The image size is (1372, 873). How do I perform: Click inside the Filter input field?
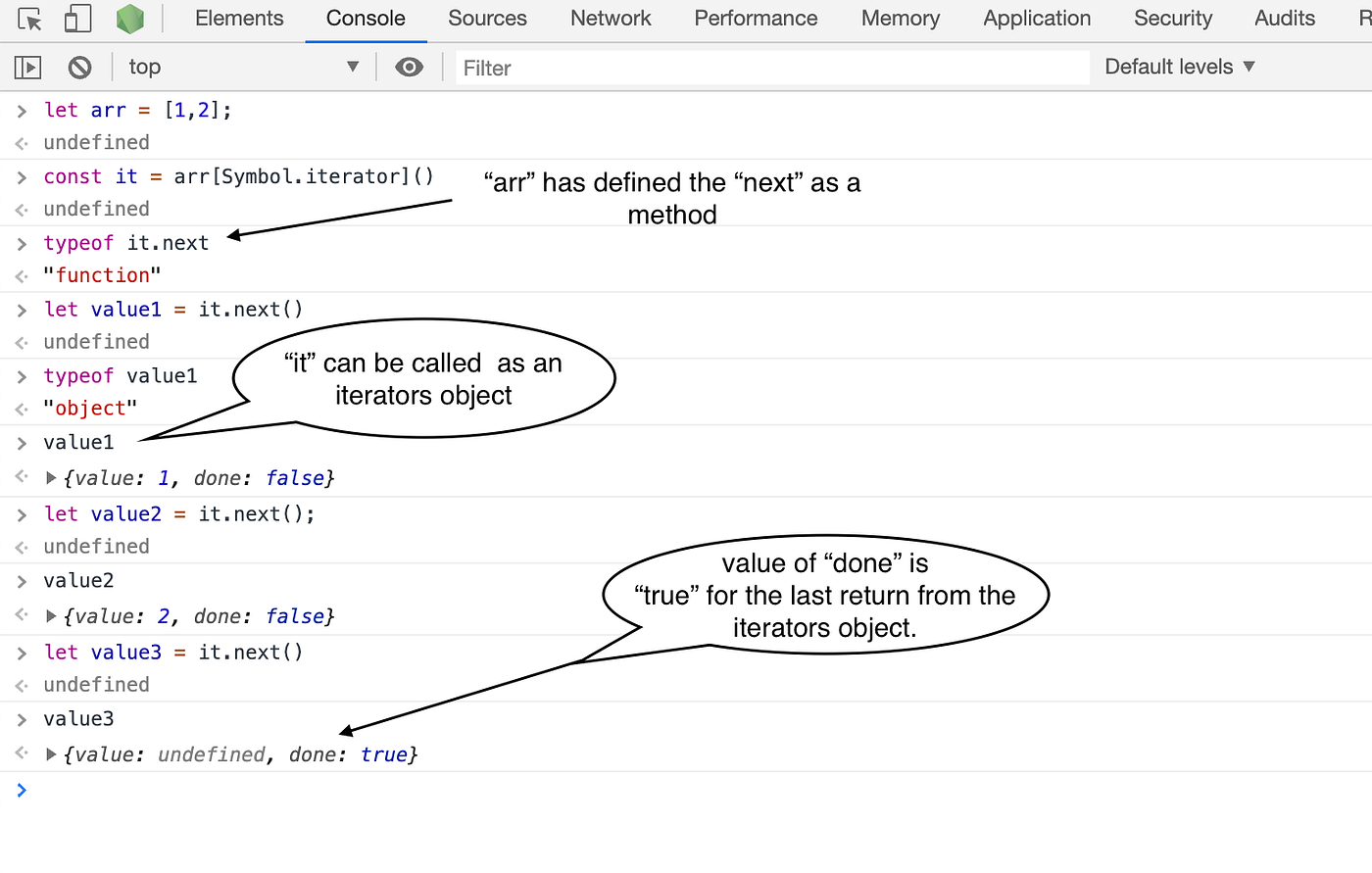(x=686, y=67)
